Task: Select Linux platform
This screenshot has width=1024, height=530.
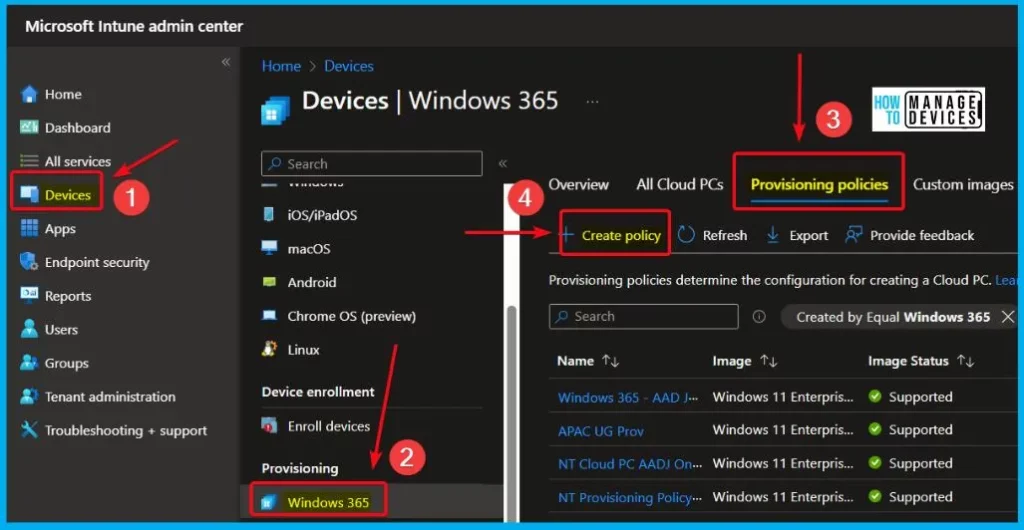Action: point(291,350)
